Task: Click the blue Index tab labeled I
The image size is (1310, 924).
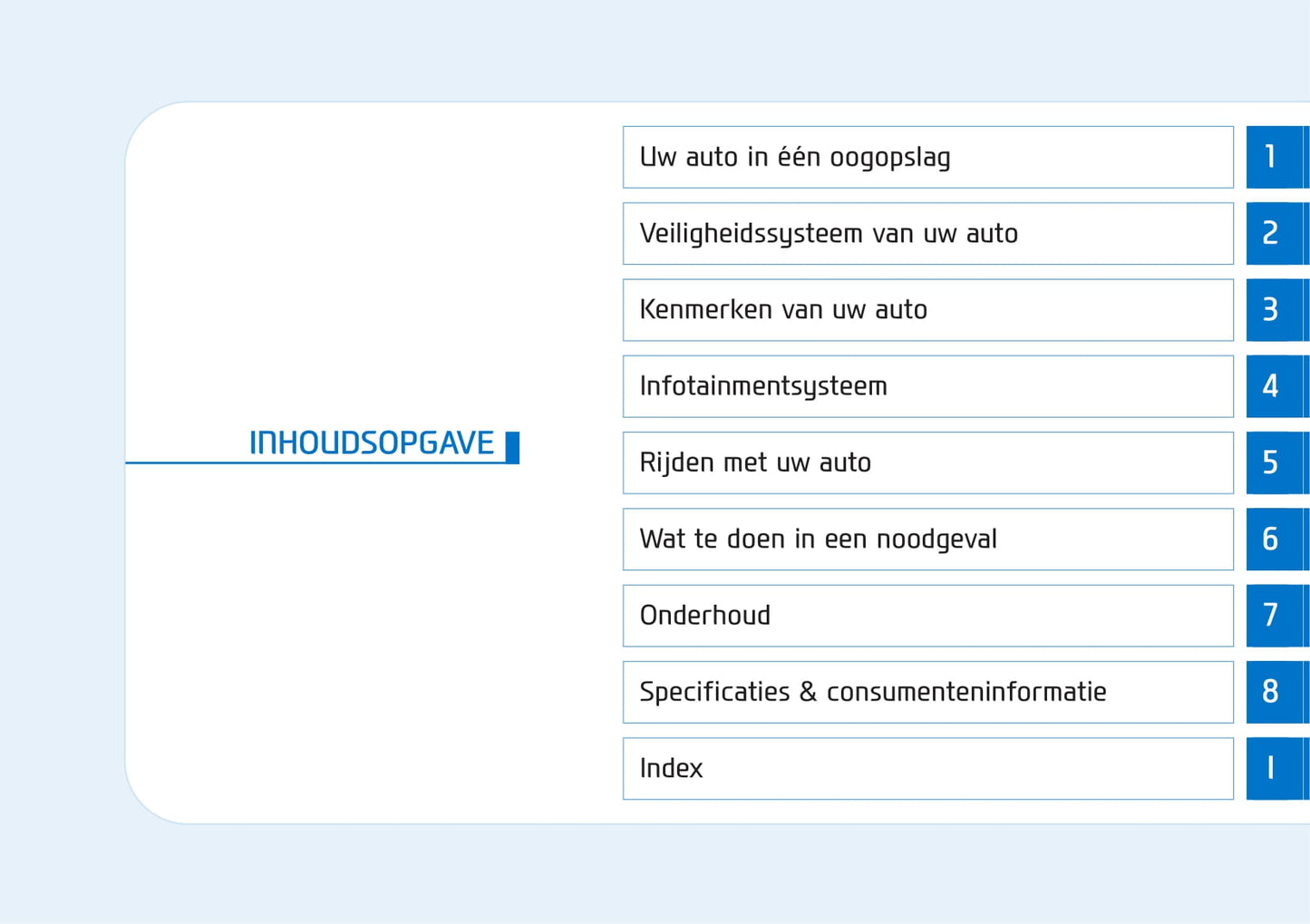Action: point(1274,769)
